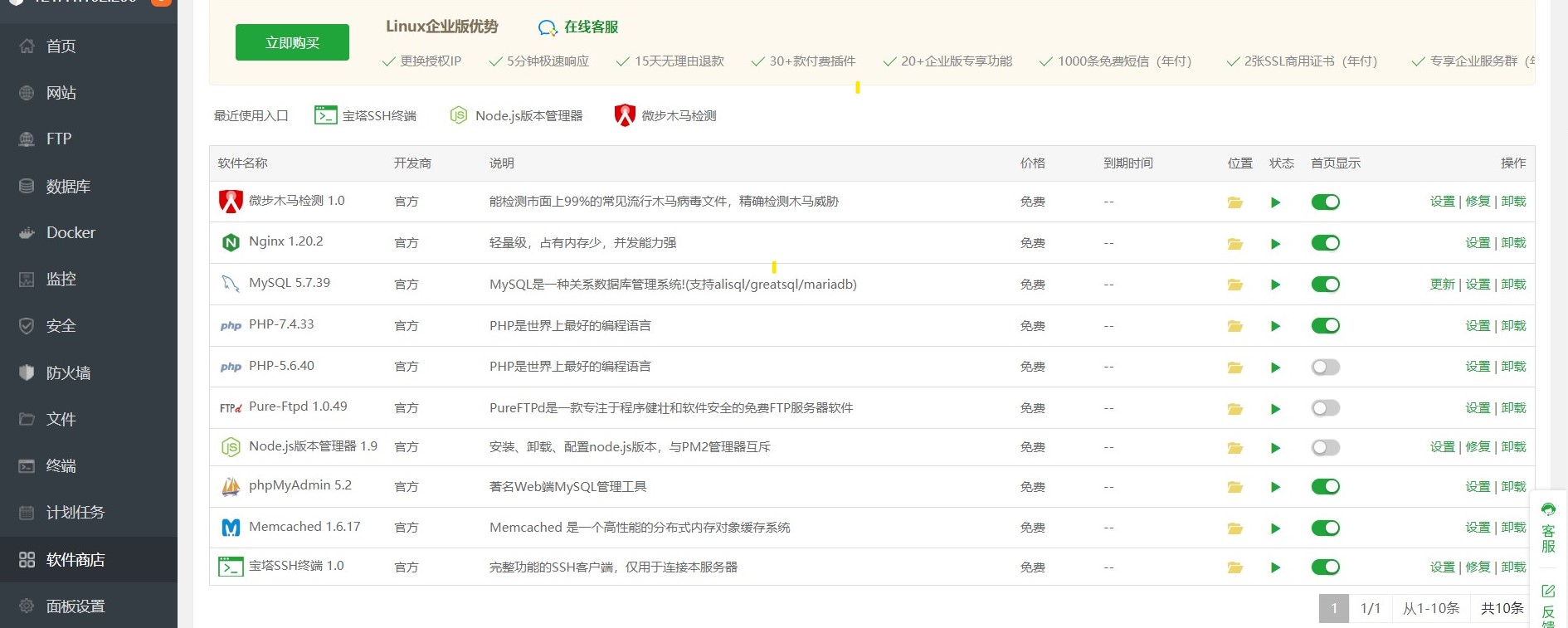Click 卸载 link for PHP-5.6.40
The height and width of the screenshot is (628, 1568).
click(x=1514, y=367)
